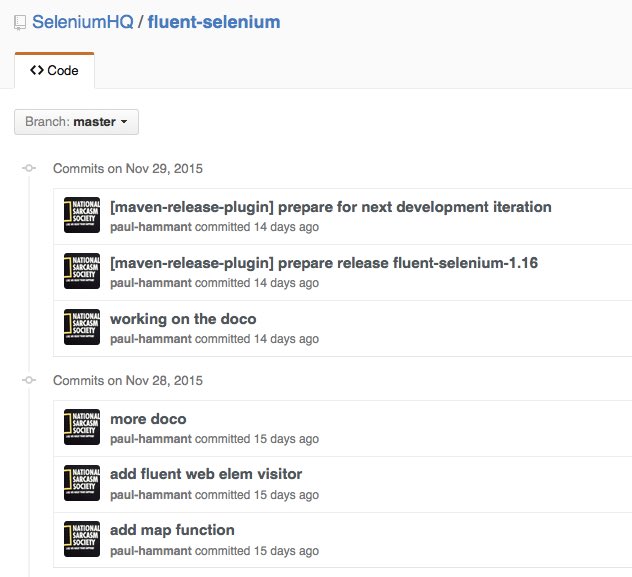632x577 pixels.
Task: Click avatar beside 'more doco' commit
Action: pyautogui.click(x=82, y=428)
